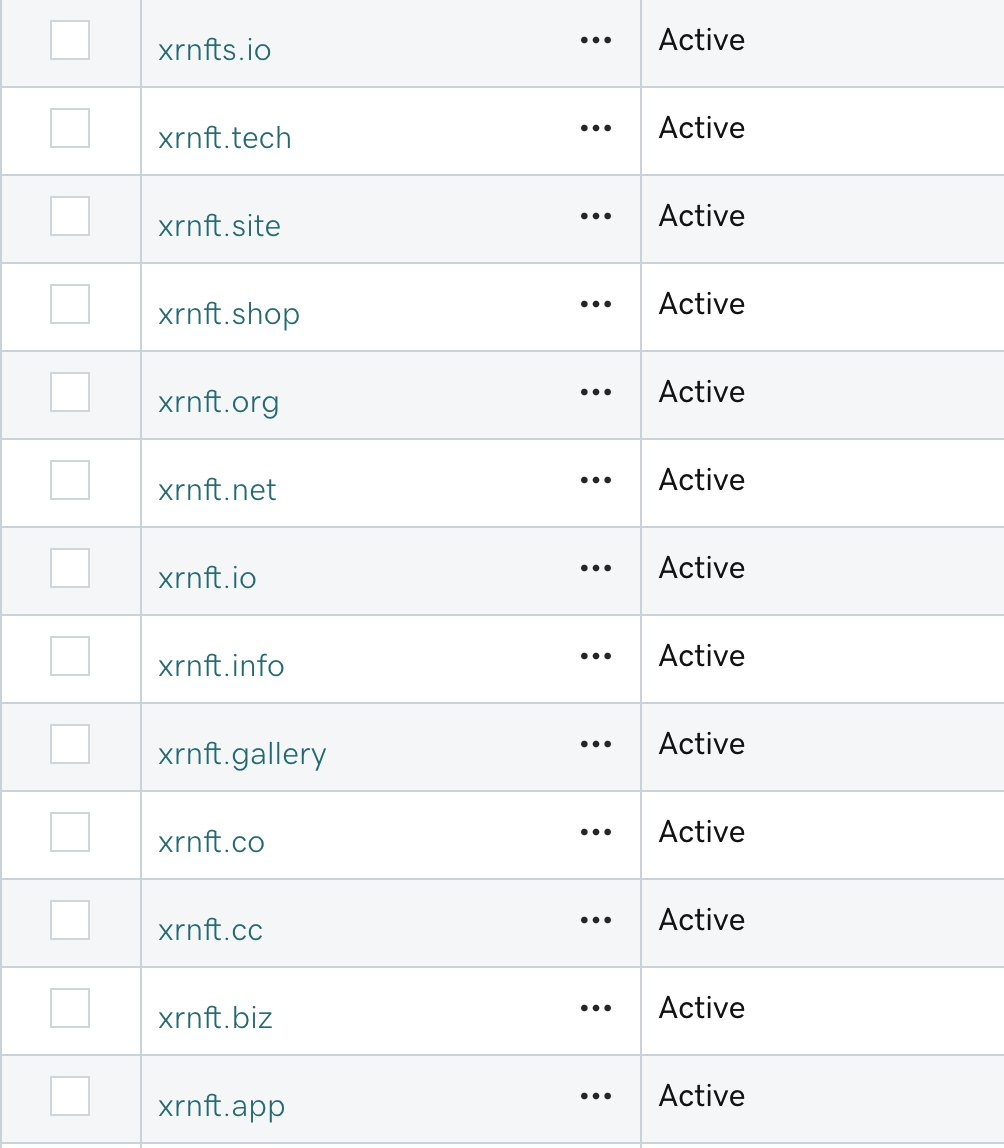Open more options for xrnft.biz

[595, 1008]
